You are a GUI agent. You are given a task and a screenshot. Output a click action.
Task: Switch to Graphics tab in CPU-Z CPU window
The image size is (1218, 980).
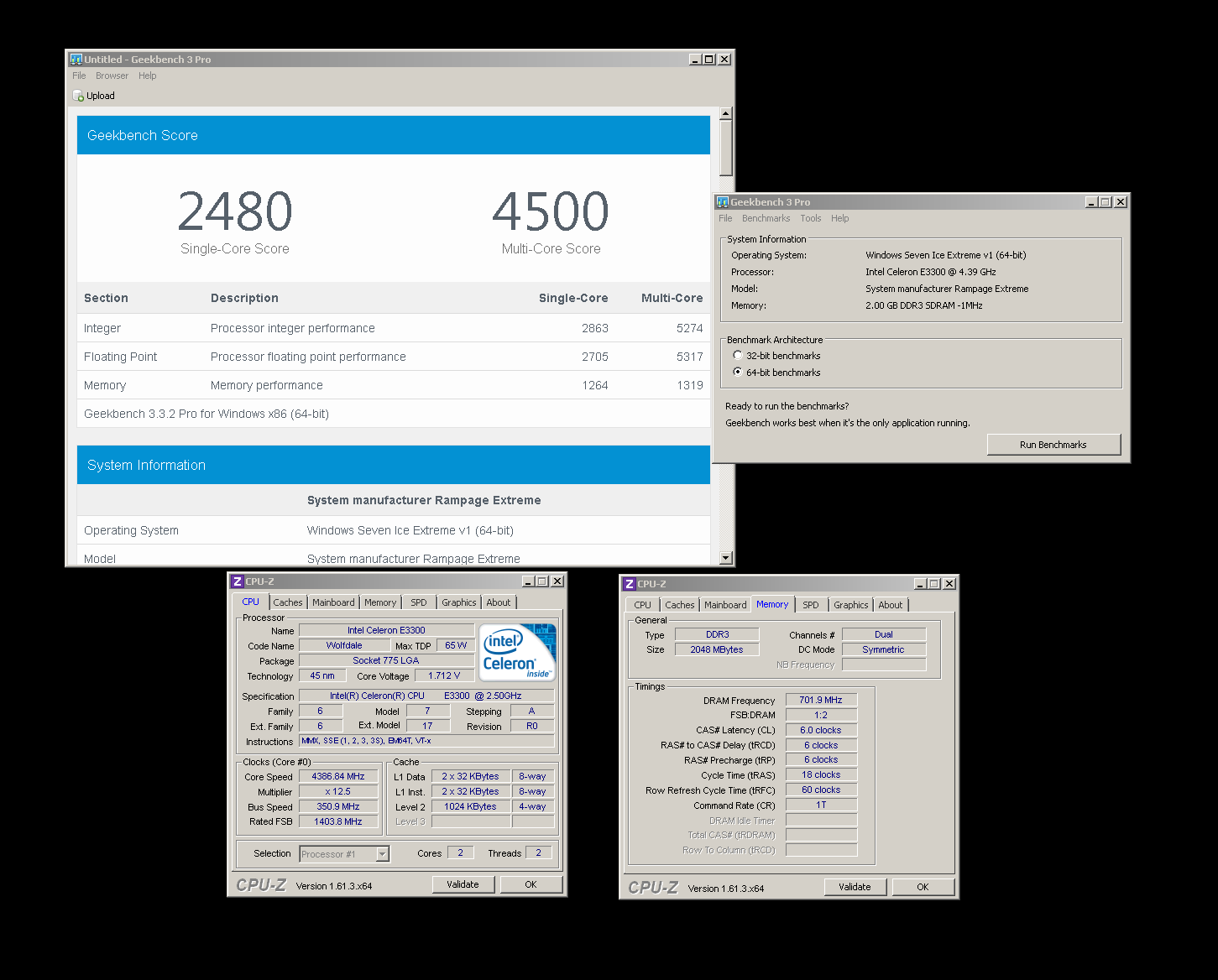coord(459,602)
